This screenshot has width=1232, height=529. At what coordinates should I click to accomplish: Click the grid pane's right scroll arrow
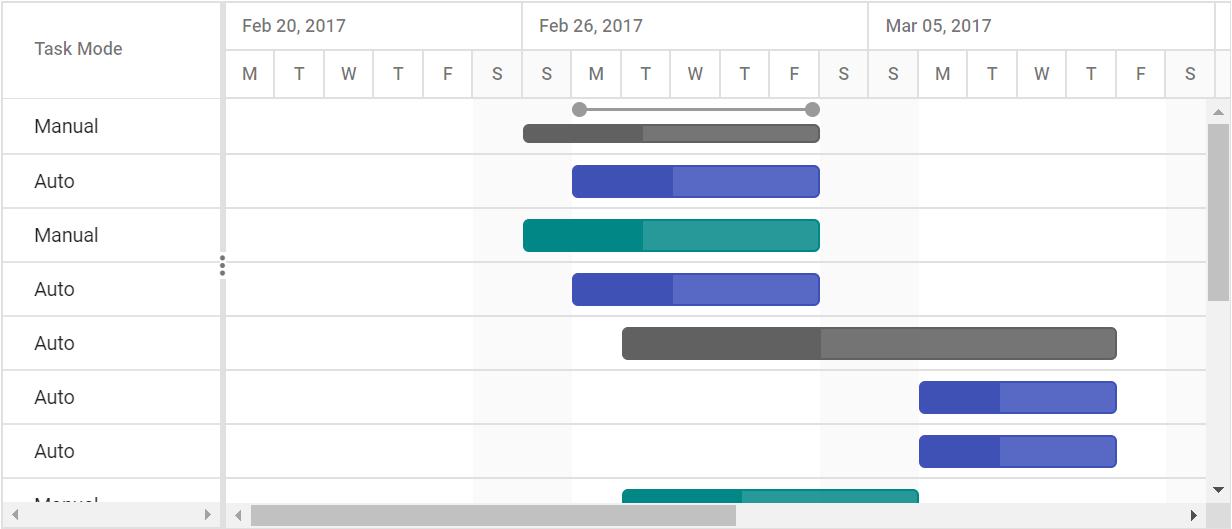207,515
